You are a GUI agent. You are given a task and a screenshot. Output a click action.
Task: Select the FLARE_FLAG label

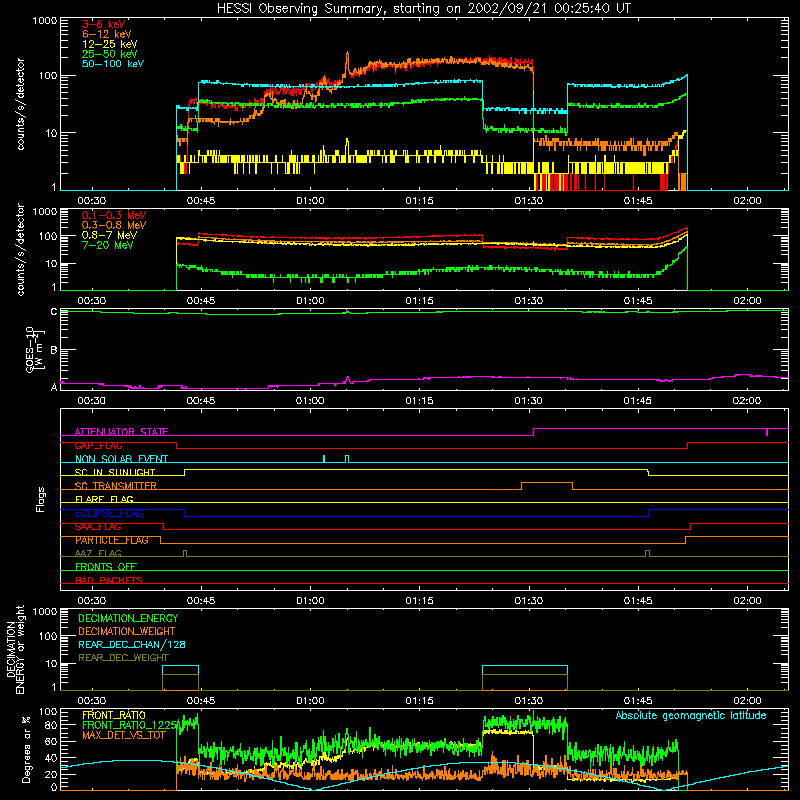(104, 499)
